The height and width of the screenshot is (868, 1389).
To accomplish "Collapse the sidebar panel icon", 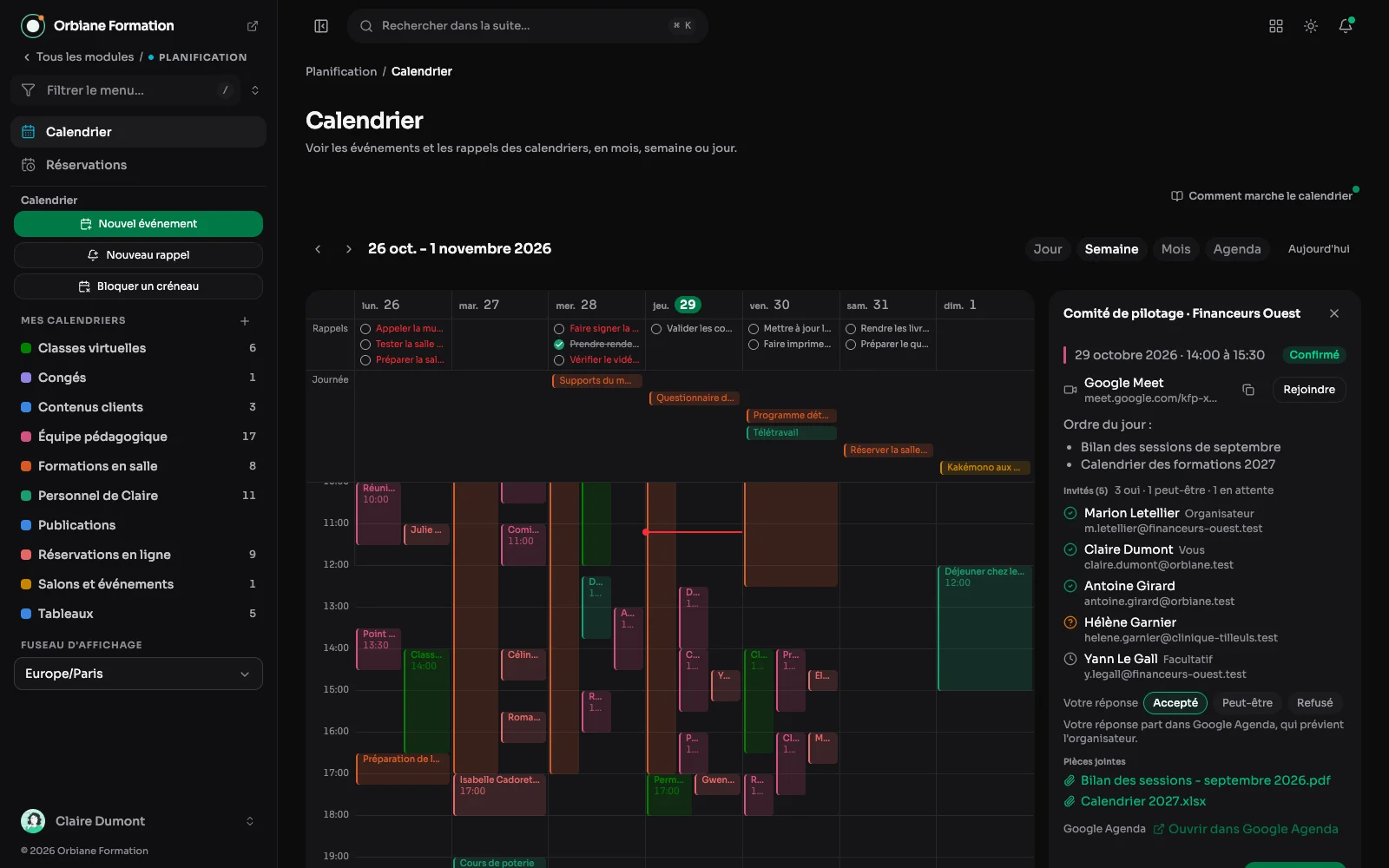I will (321, 26).
